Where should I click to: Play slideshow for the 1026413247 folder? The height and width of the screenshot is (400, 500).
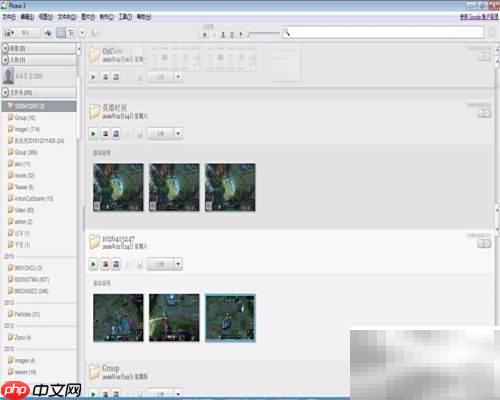tap(93, 264)
